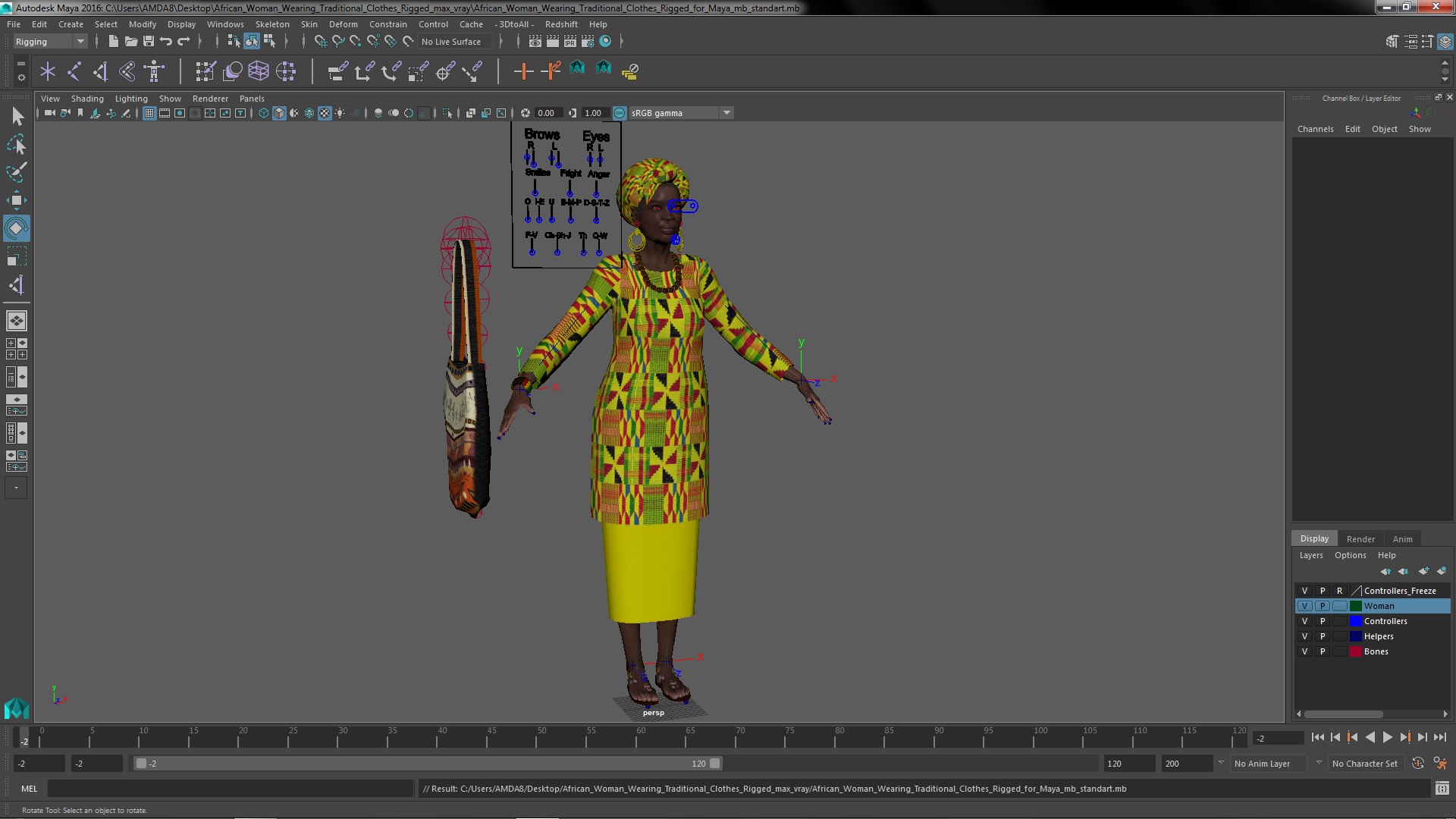Click the Create Cluster shelf icon

(x=286, y=71)
